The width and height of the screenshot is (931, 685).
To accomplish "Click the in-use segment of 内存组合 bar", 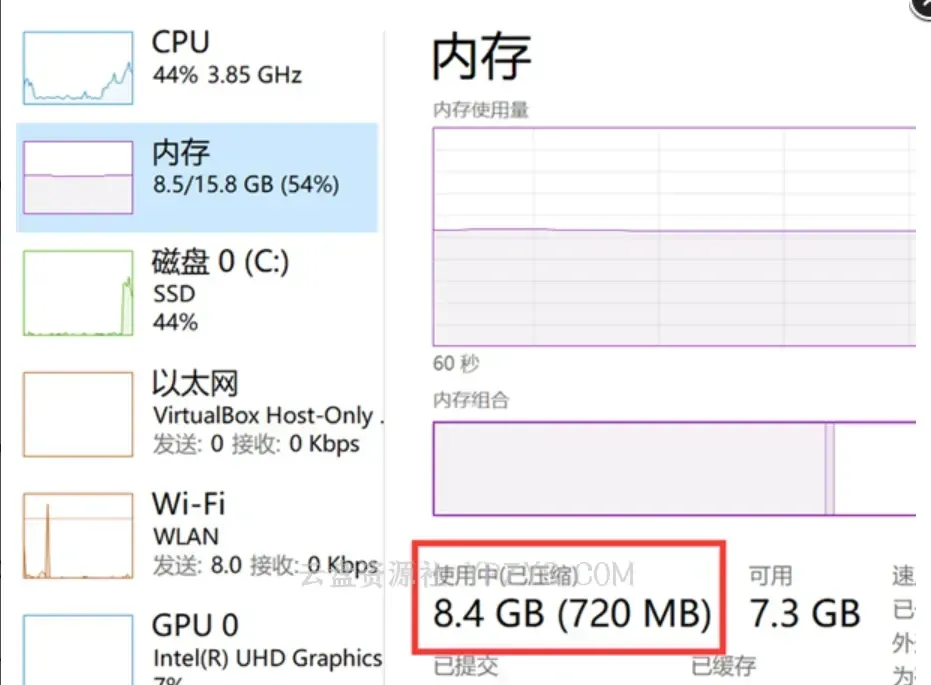I will coord(628,468).
